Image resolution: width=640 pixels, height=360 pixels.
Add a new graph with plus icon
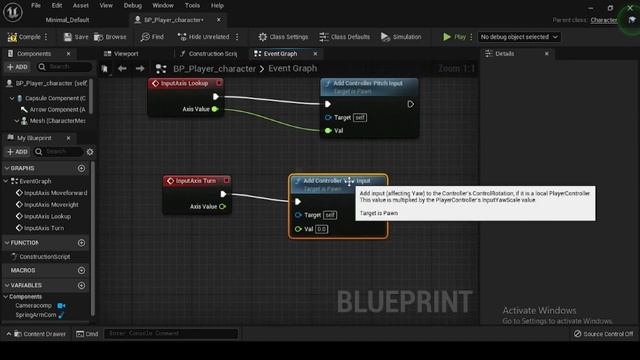coord(81,168)
